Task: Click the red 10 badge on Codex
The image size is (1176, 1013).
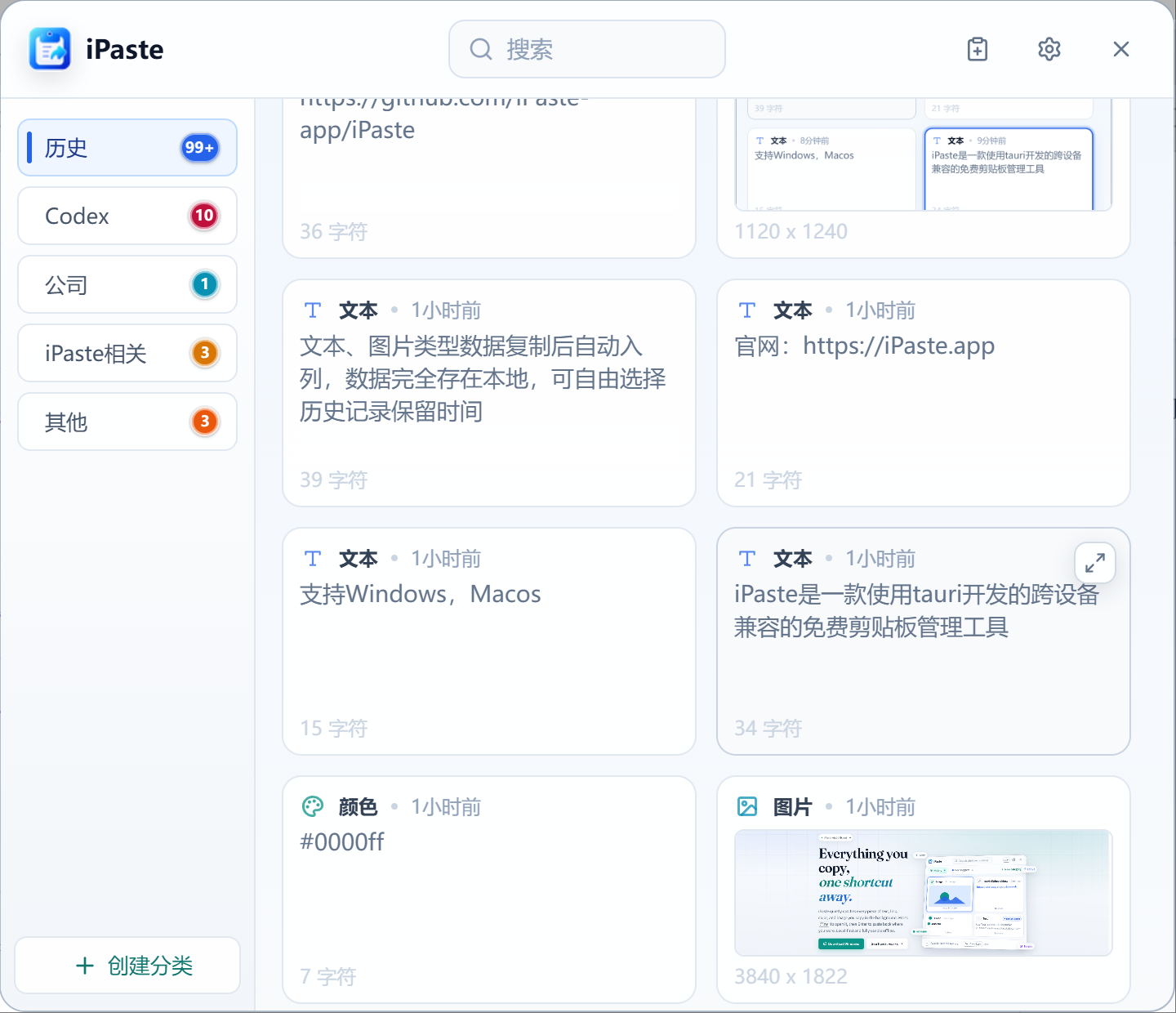Action: pyautogui.click(x=204, y=216)
